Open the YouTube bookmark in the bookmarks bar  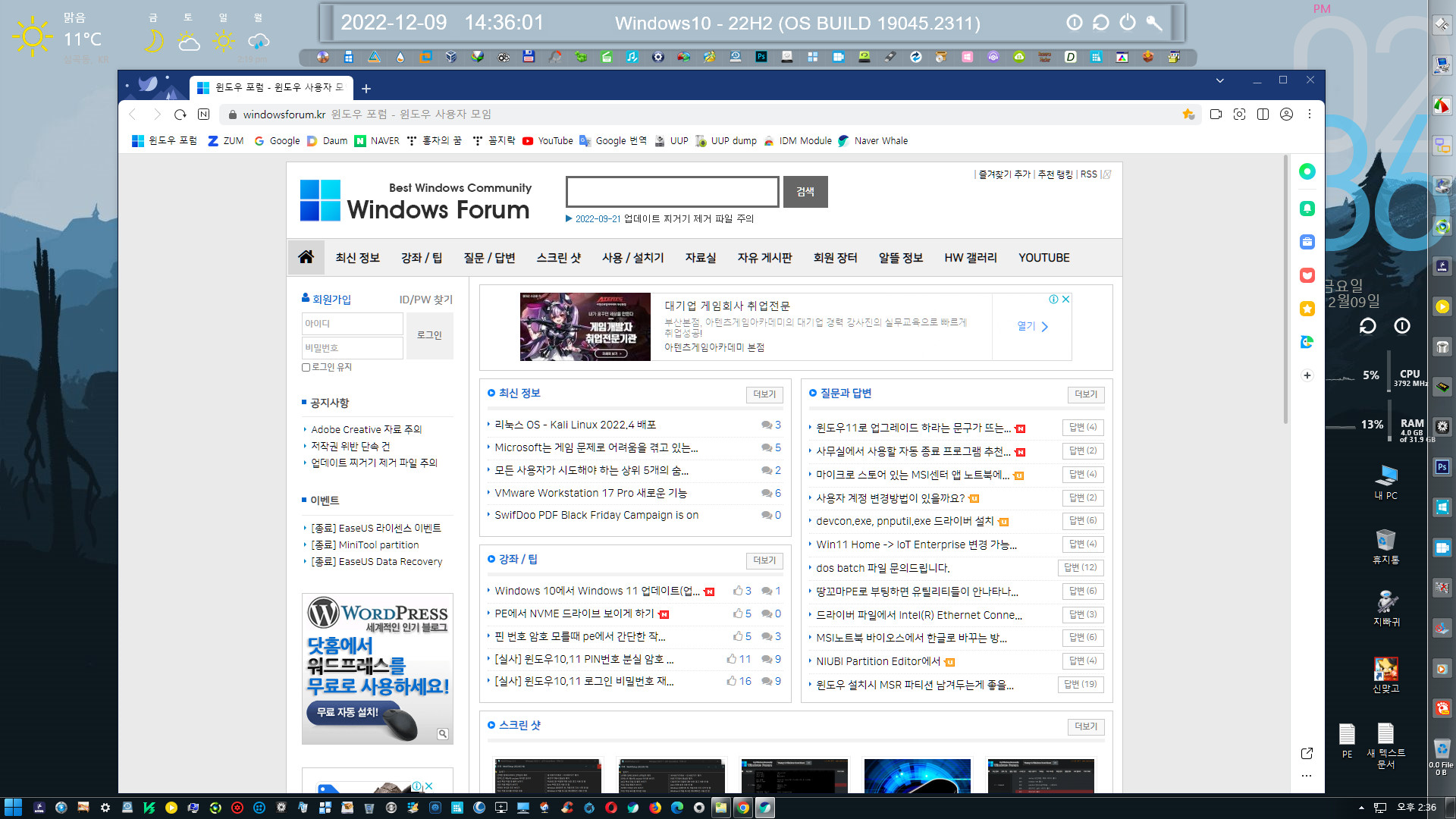(x=548, y=141)
